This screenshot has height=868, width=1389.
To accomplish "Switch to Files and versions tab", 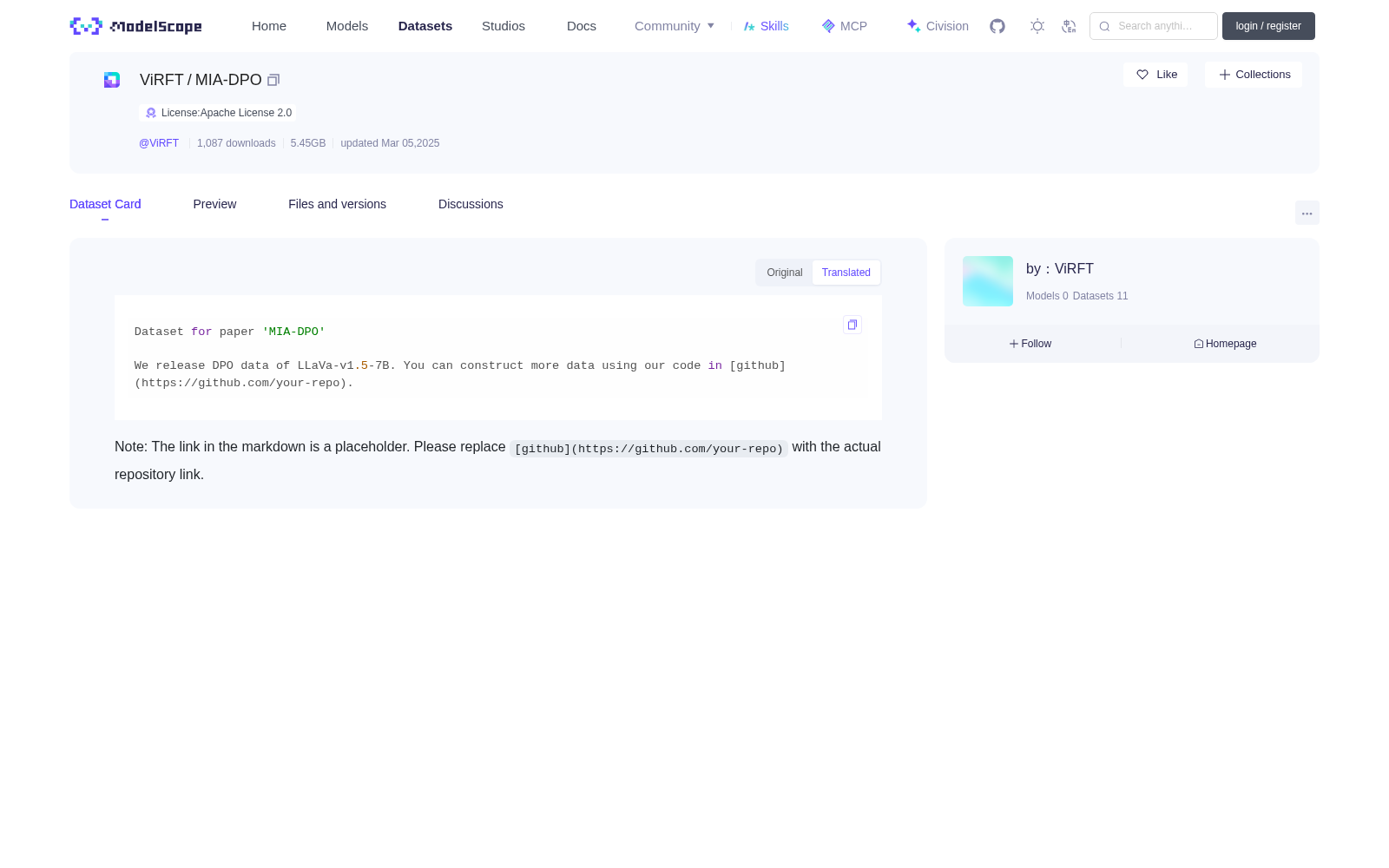I will click(337, 204).
